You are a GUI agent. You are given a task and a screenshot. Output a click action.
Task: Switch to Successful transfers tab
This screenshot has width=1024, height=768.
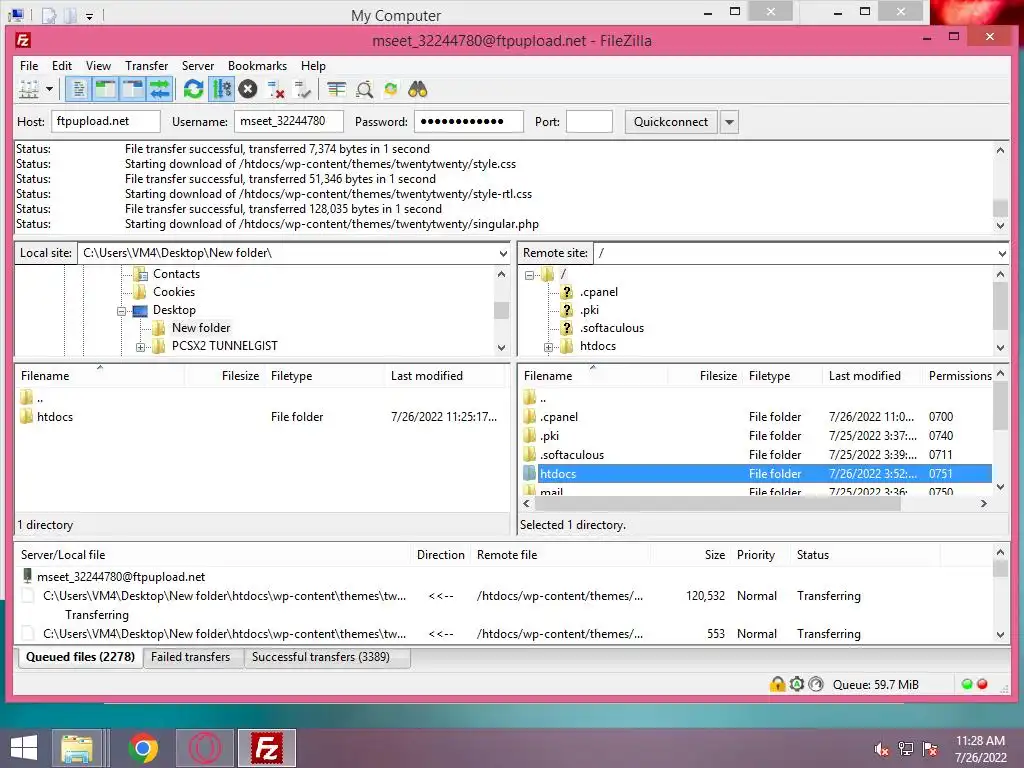point(321,657)
